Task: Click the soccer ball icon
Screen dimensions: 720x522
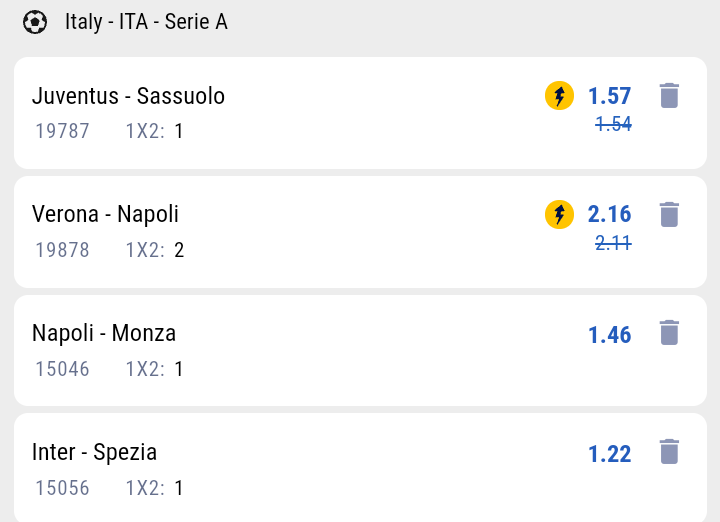Action: pyautogui.click(x=35, y=22)
